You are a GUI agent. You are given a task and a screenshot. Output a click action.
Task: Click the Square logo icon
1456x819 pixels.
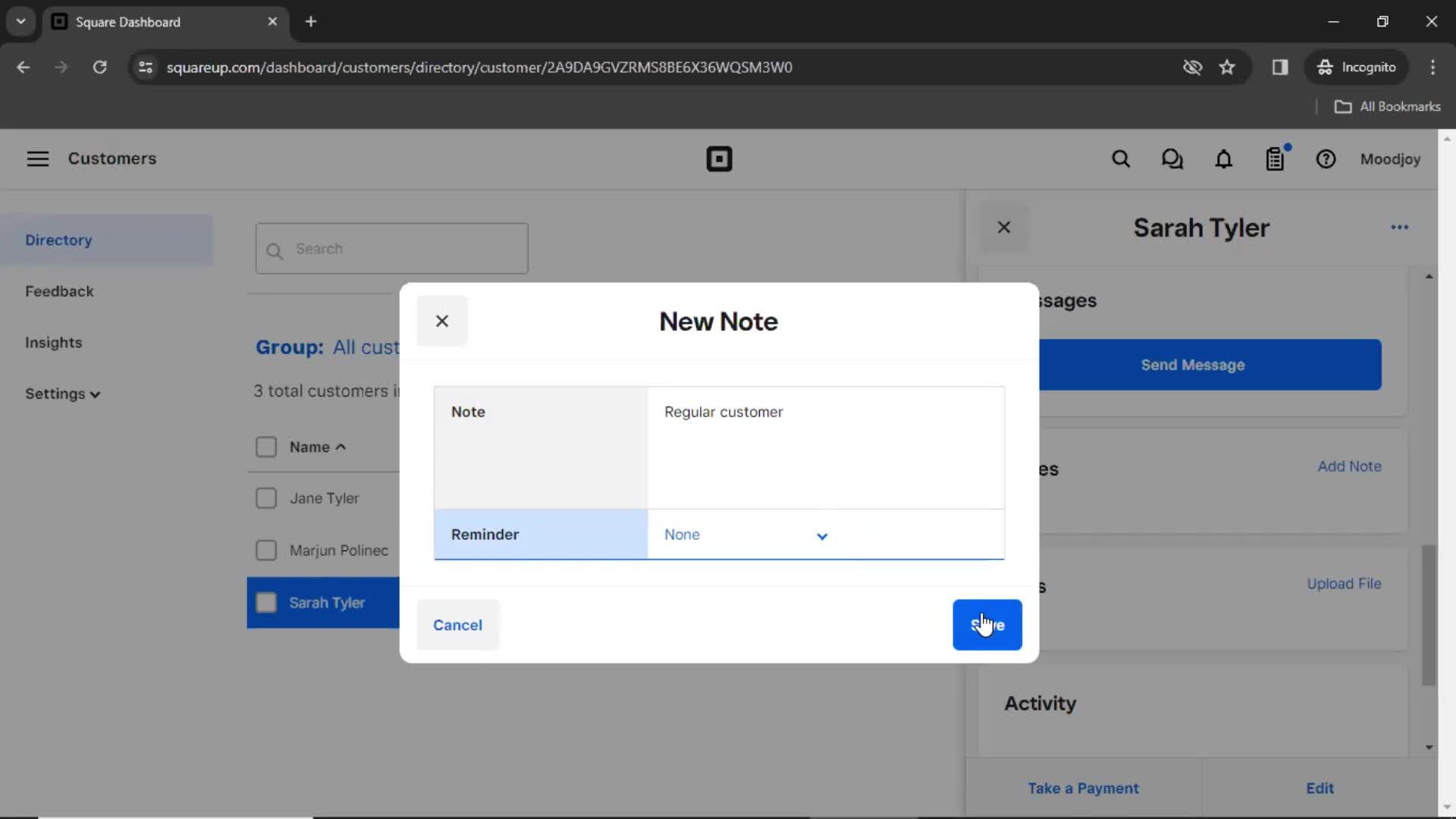pyautogui.click(x=719, y=159)
